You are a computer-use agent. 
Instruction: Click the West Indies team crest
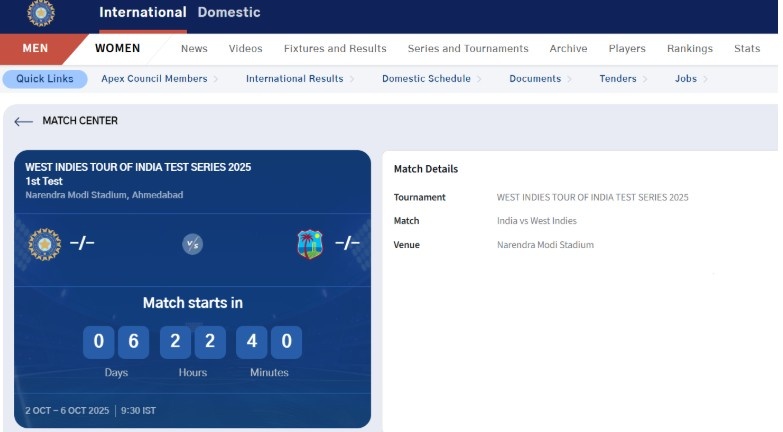[310, 244]
